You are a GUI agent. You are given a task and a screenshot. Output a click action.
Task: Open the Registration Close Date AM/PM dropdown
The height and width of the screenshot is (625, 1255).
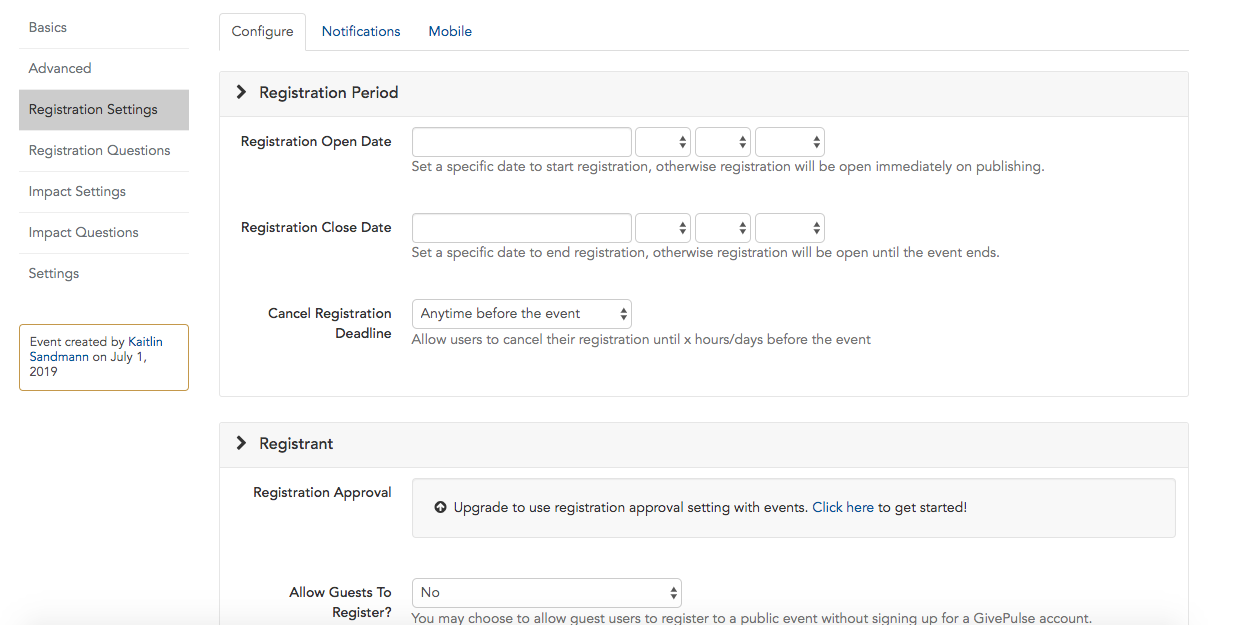click(x=790, y=228)
